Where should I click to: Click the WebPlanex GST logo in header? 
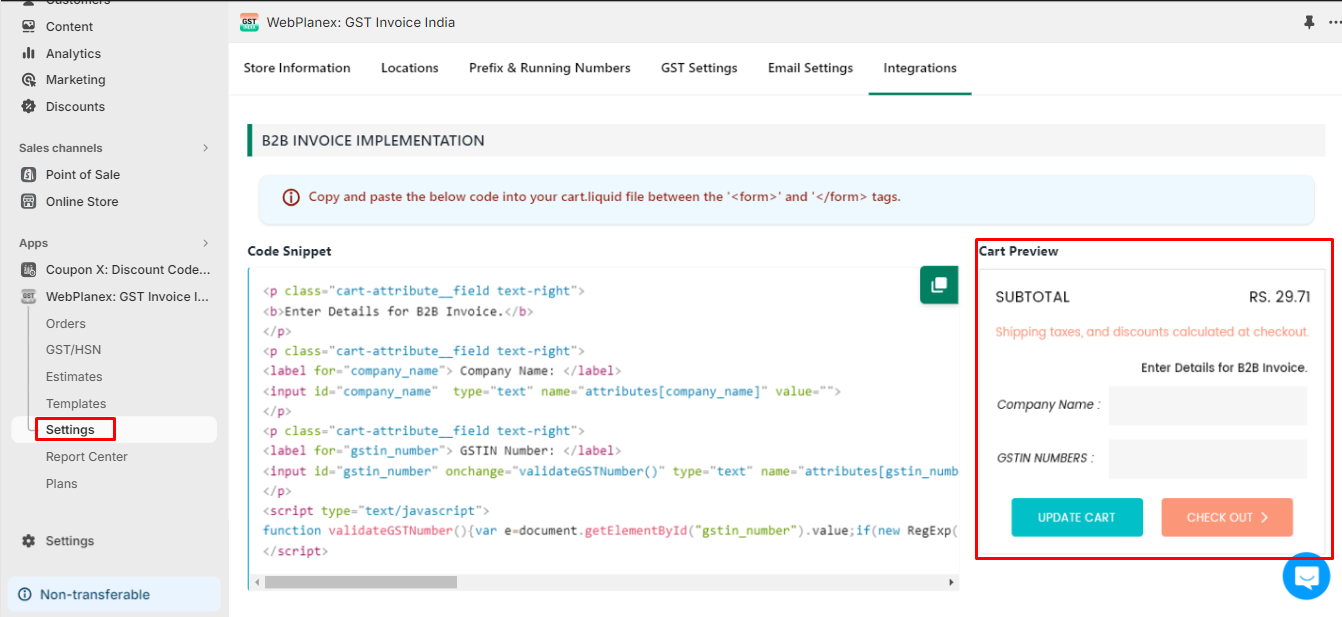[x=249, y=22]
